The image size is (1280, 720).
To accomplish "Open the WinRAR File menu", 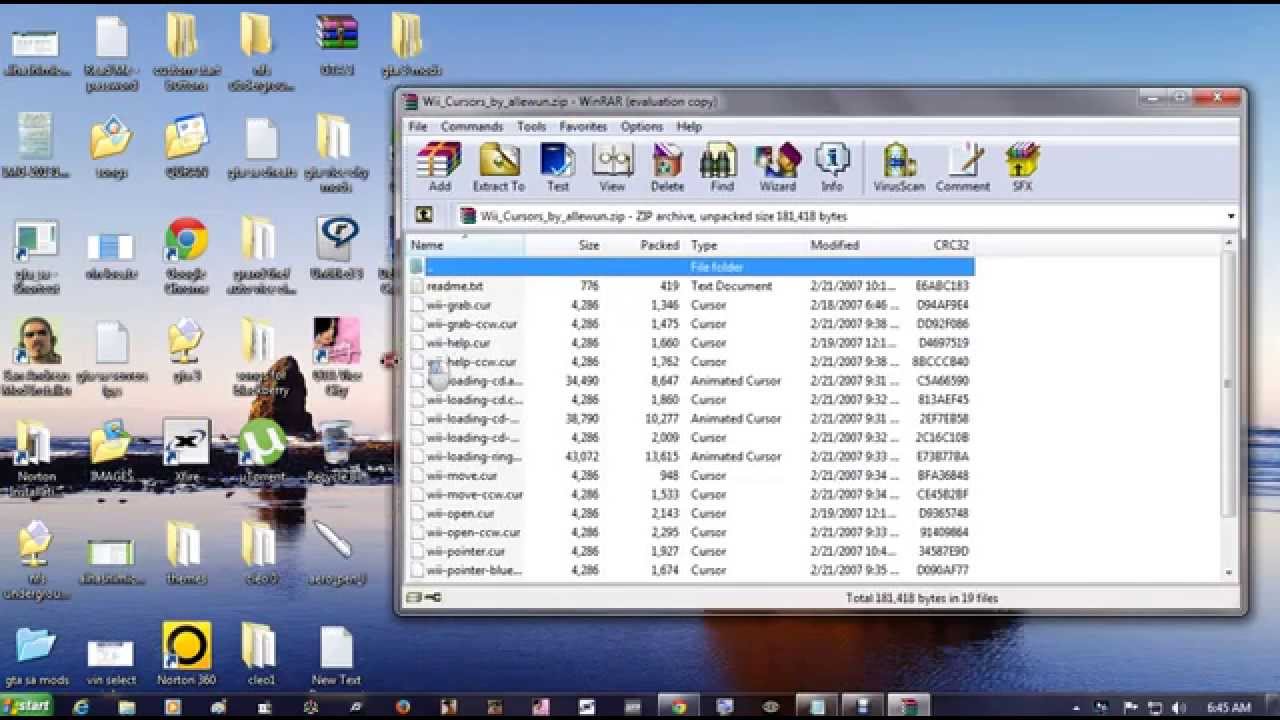I will tap(418, 127).
